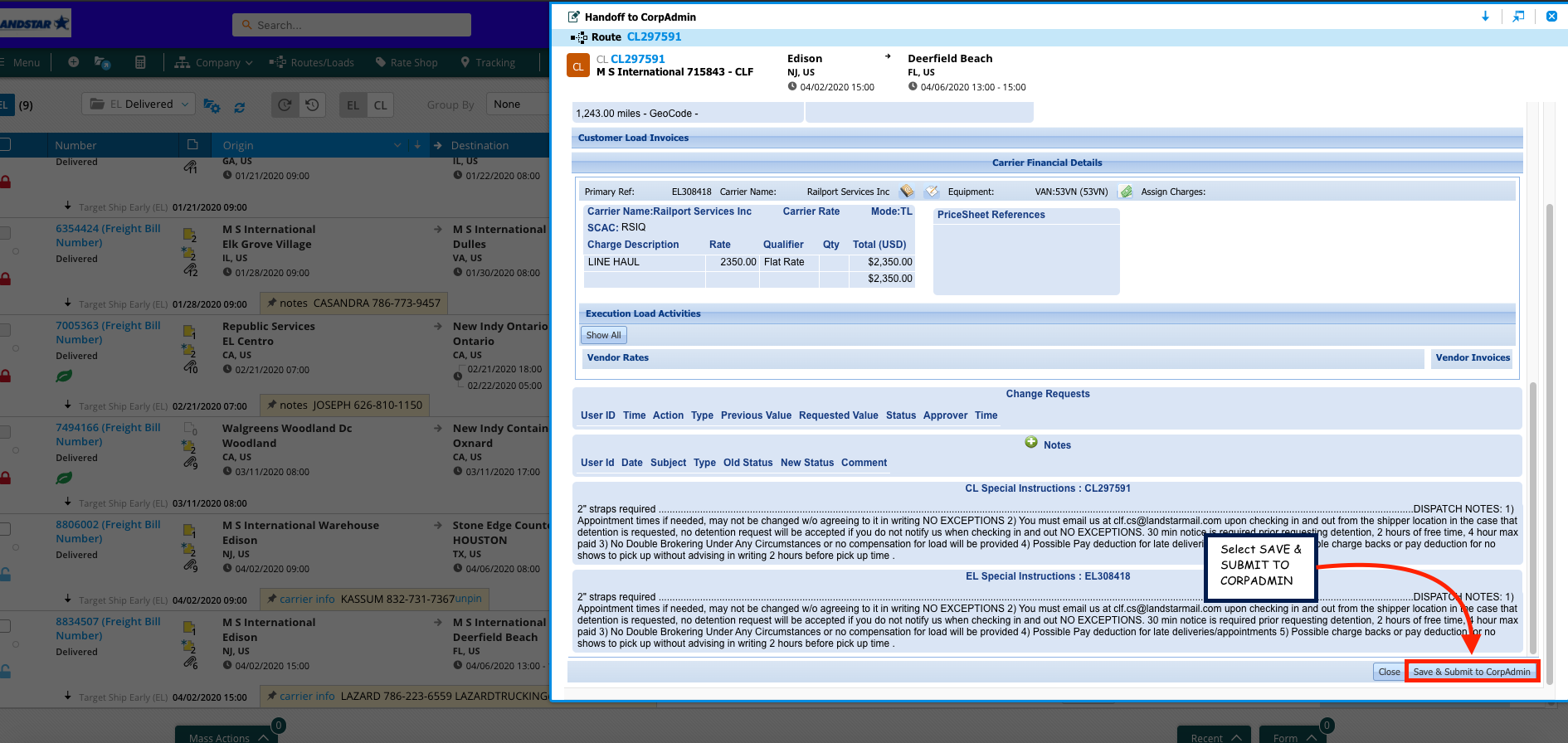Screen dimensions: 1568x743
Task: Check the select-all checkbox in the table header
Action: (4, 144)
